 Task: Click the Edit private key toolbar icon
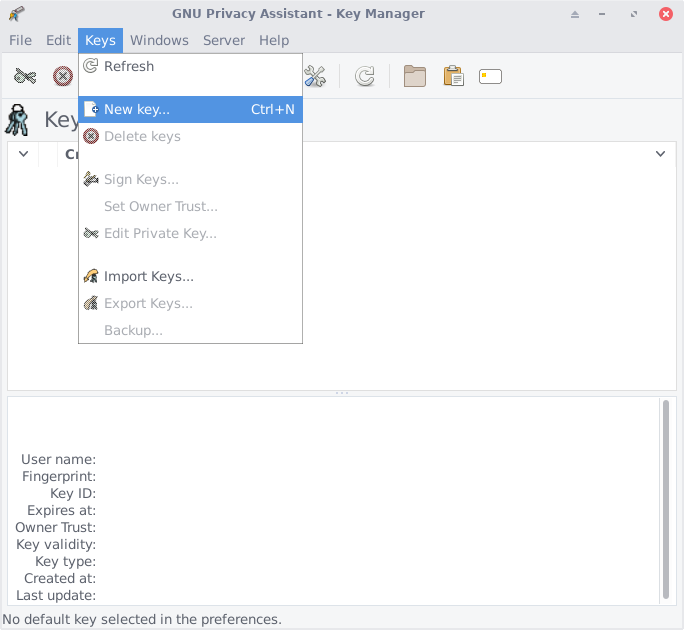click(25, 76)
